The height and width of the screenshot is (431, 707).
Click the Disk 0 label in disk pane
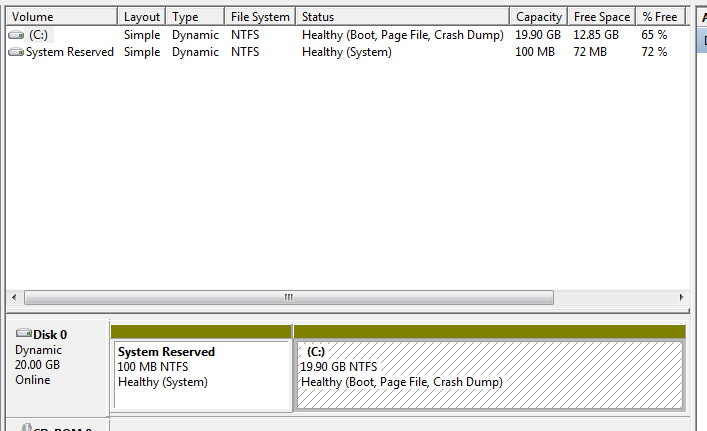50,335
